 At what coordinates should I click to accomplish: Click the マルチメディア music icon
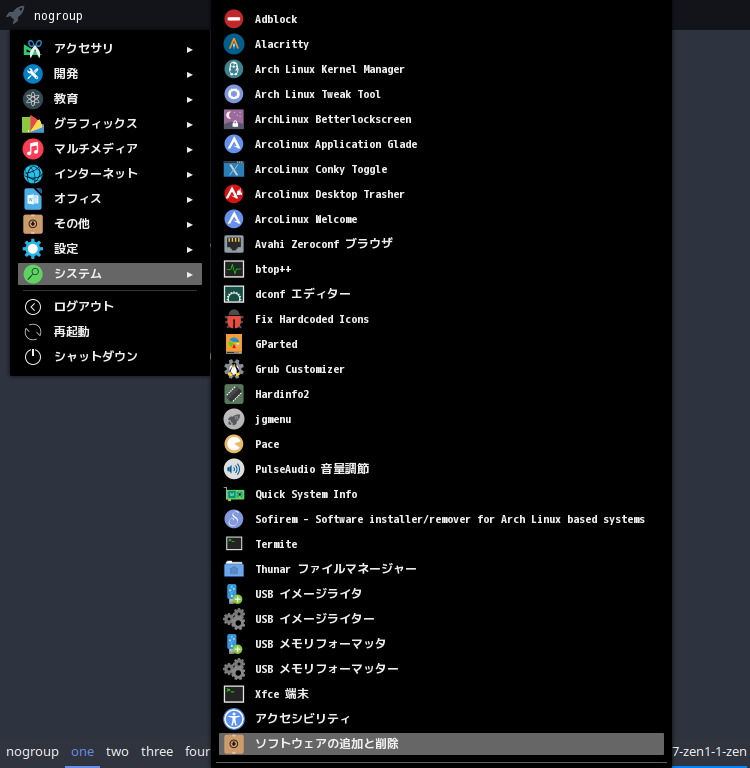[x=33, y=148]
